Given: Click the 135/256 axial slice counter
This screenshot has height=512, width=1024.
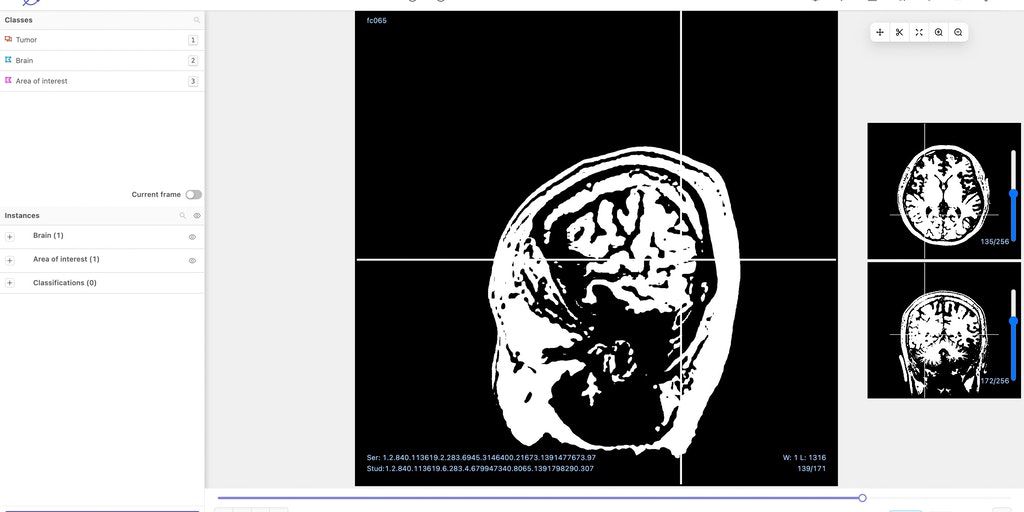Looking at the screenshot, I should [x=995, y=242].
